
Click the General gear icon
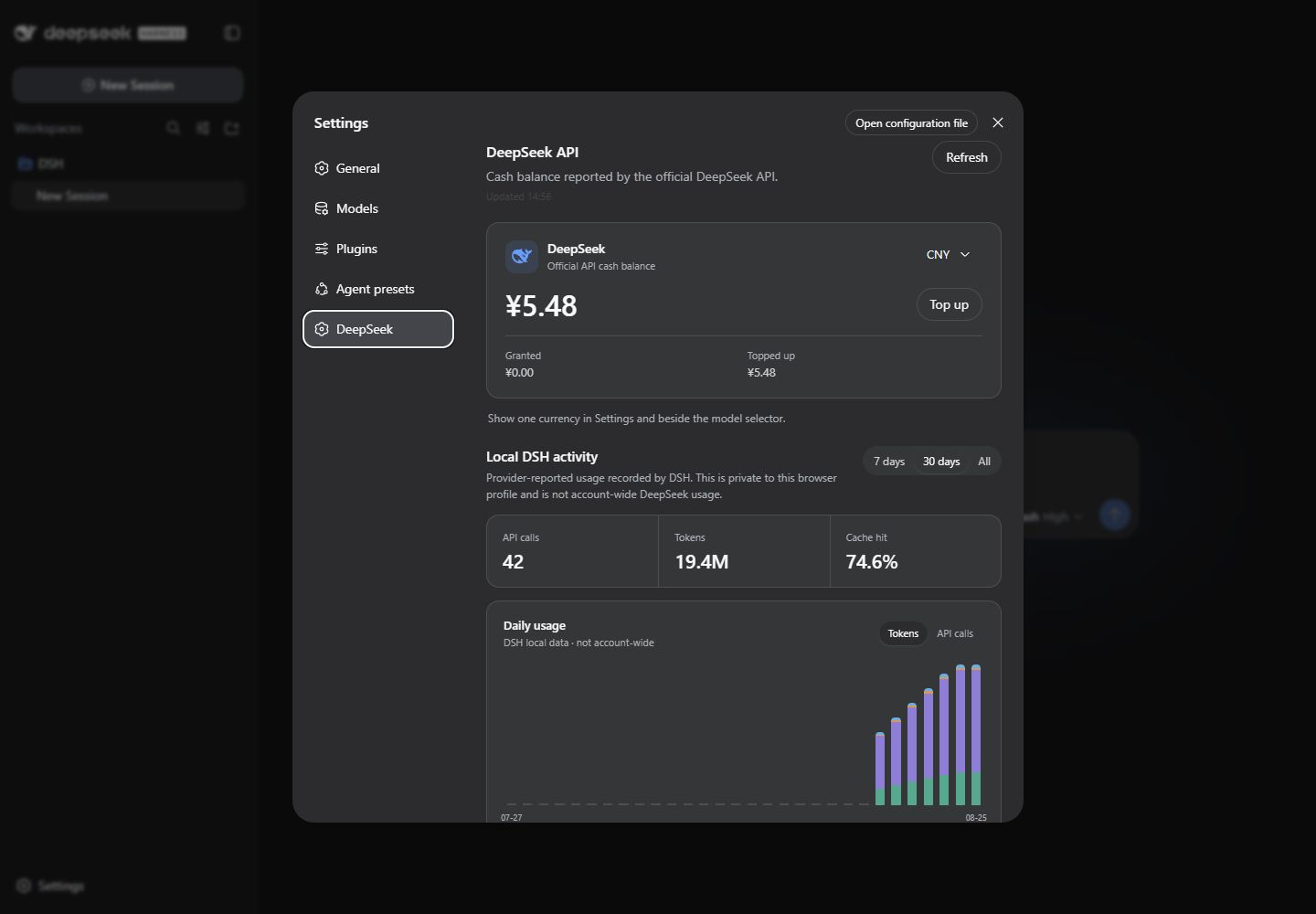[x=322, y=168]
